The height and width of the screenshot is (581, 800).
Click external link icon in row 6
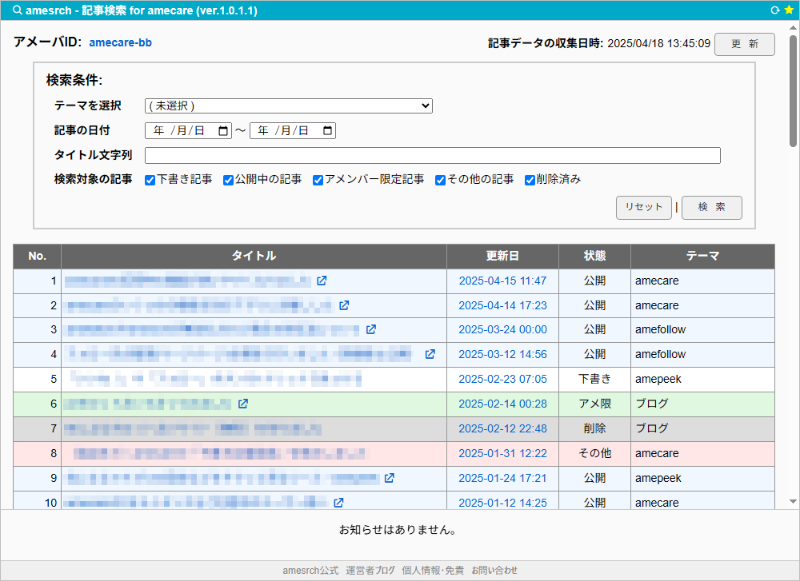[243, 404]
